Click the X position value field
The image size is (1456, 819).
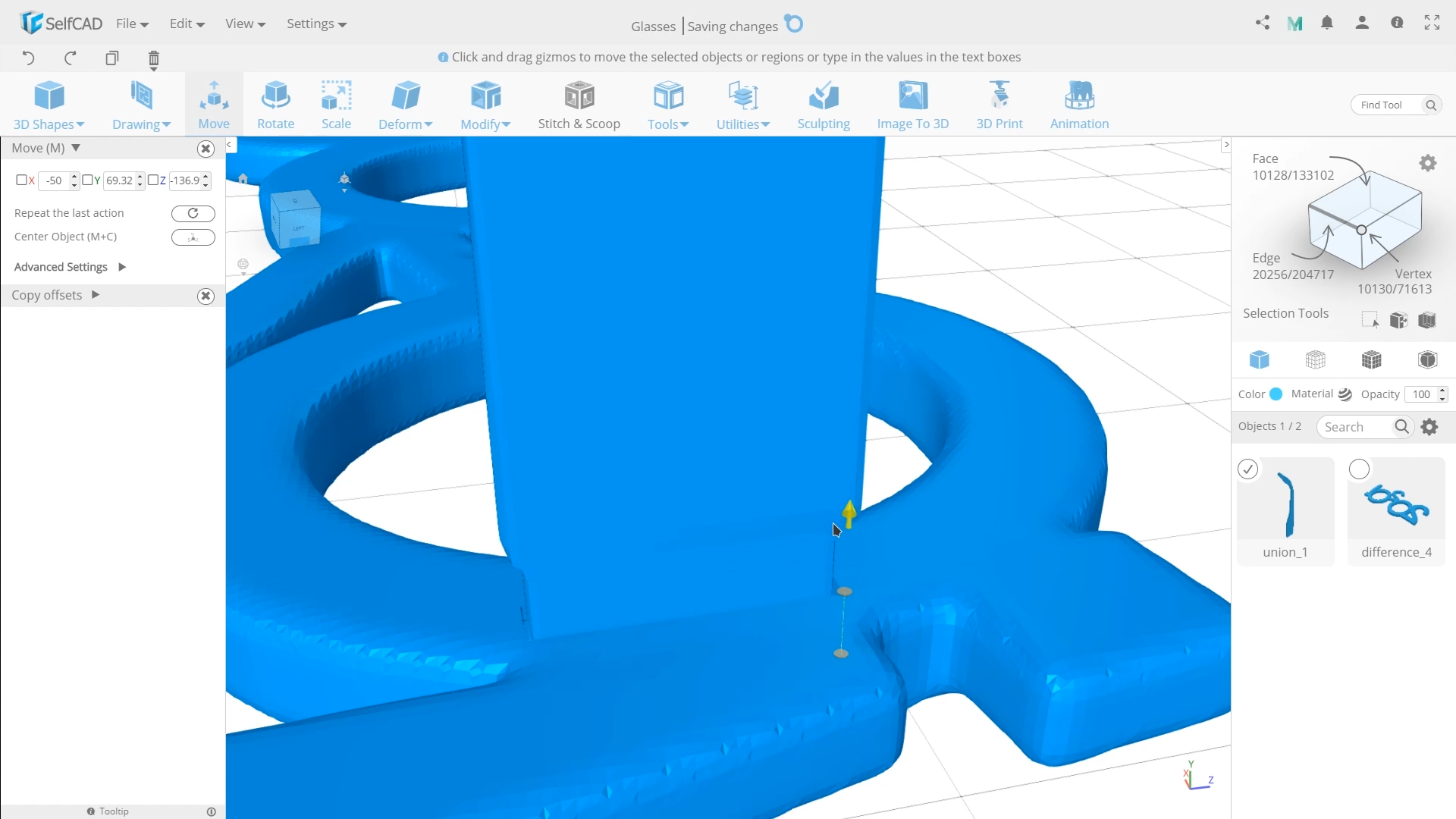[x=54, y=180]
